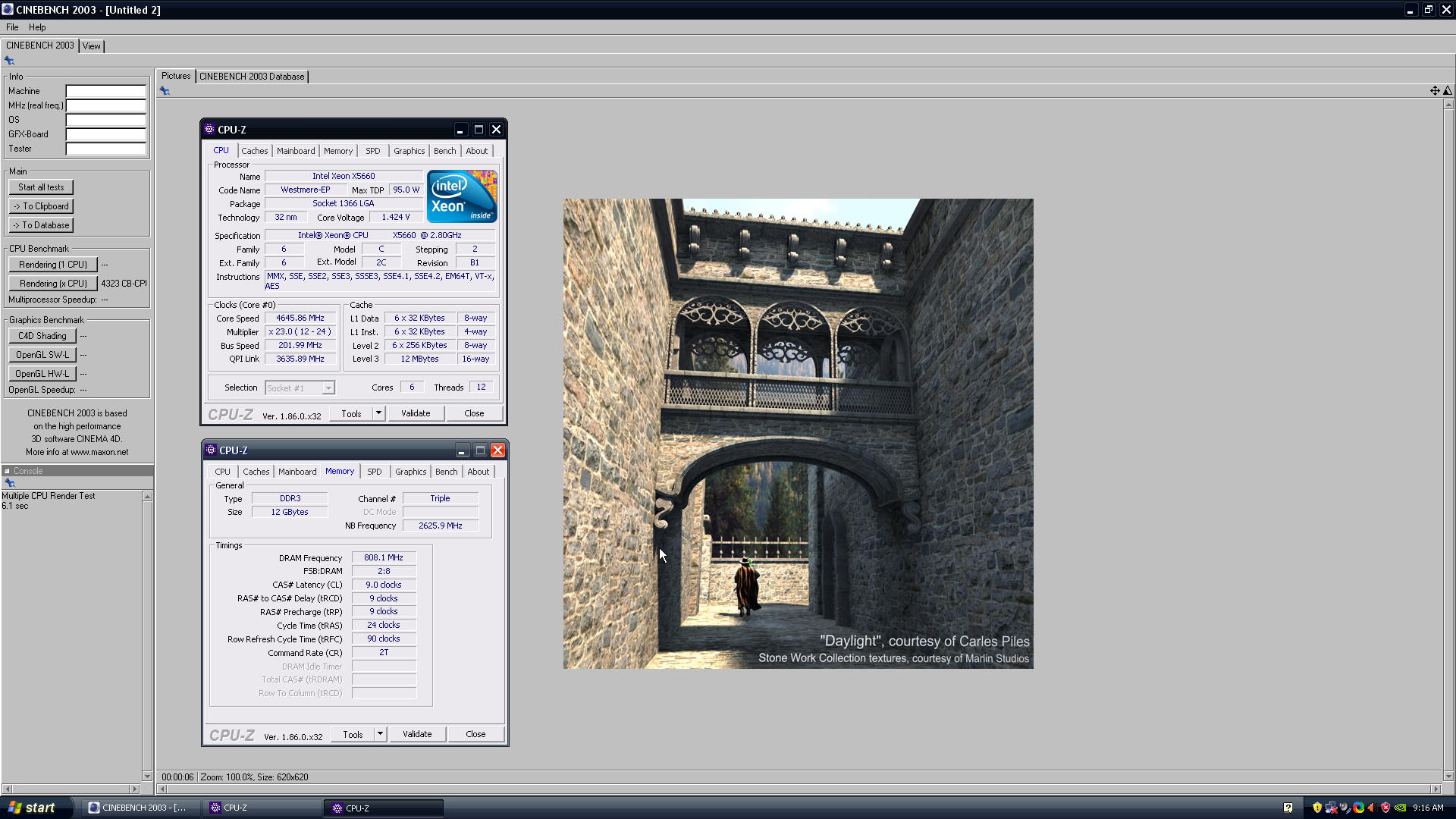Open CPU tab in lower CPU-Z window
1456x819 pixels.
(222, 472)
